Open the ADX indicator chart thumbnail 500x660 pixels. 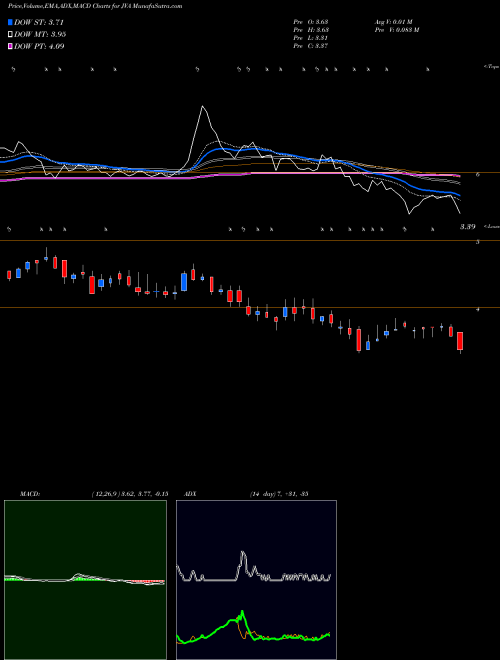pos(256,580)
